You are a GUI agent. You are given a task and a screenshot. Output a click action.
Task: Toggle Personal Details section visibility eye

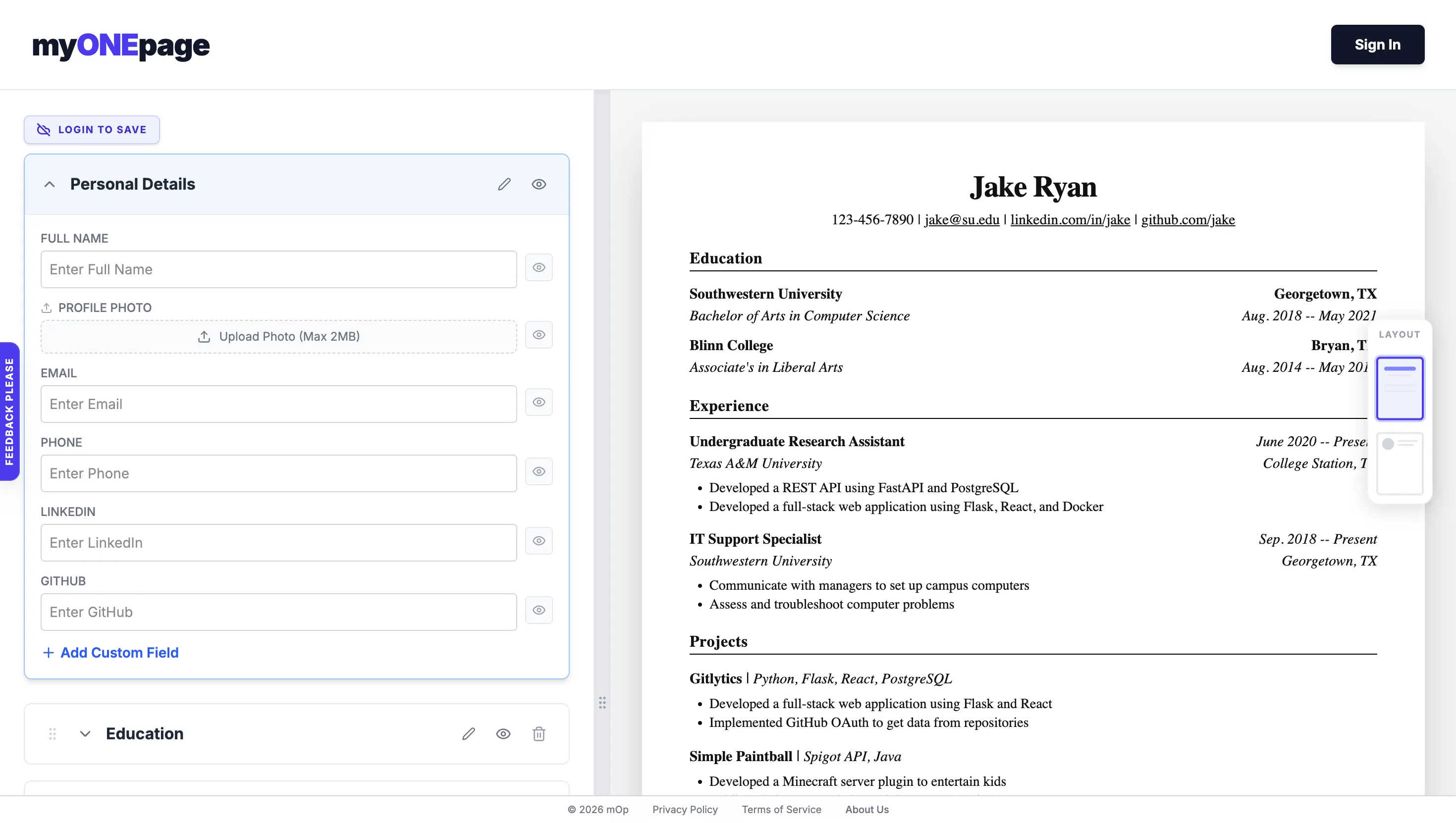pyautogui.click(x=539, y=184)
